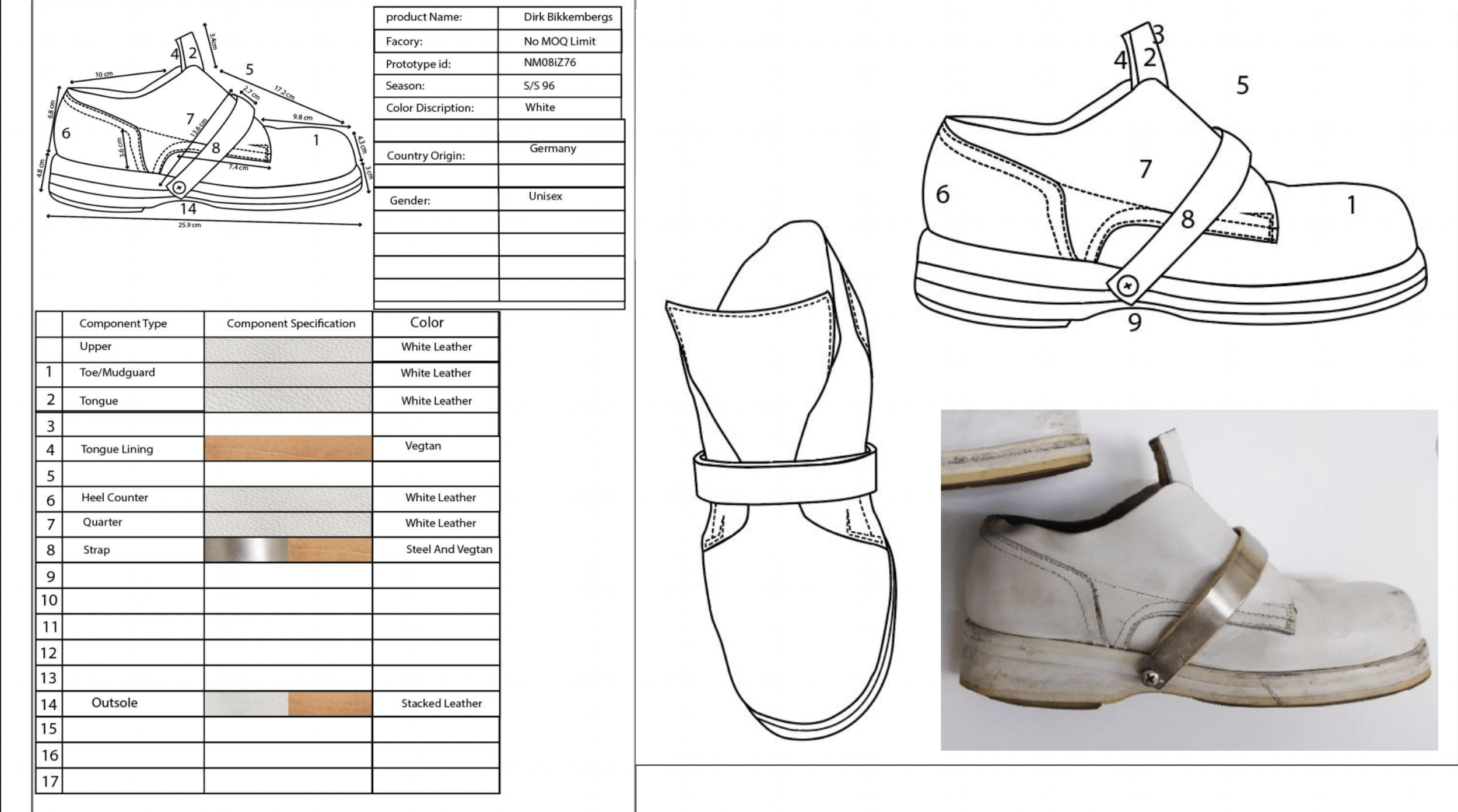The height and width of the screenshot is (812, 1458).
Task: Click the 'Upper' component row label
Action: pyautogui.click(x=96, y=346)
